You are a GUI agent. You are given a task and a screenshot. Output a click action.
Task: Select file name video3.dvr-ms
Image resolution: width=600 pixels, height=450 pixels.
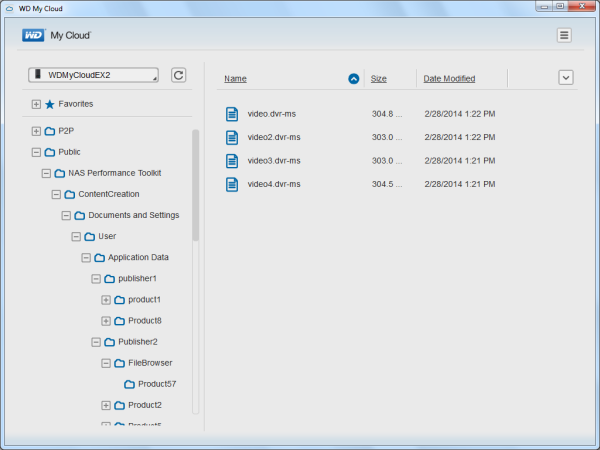274,161
